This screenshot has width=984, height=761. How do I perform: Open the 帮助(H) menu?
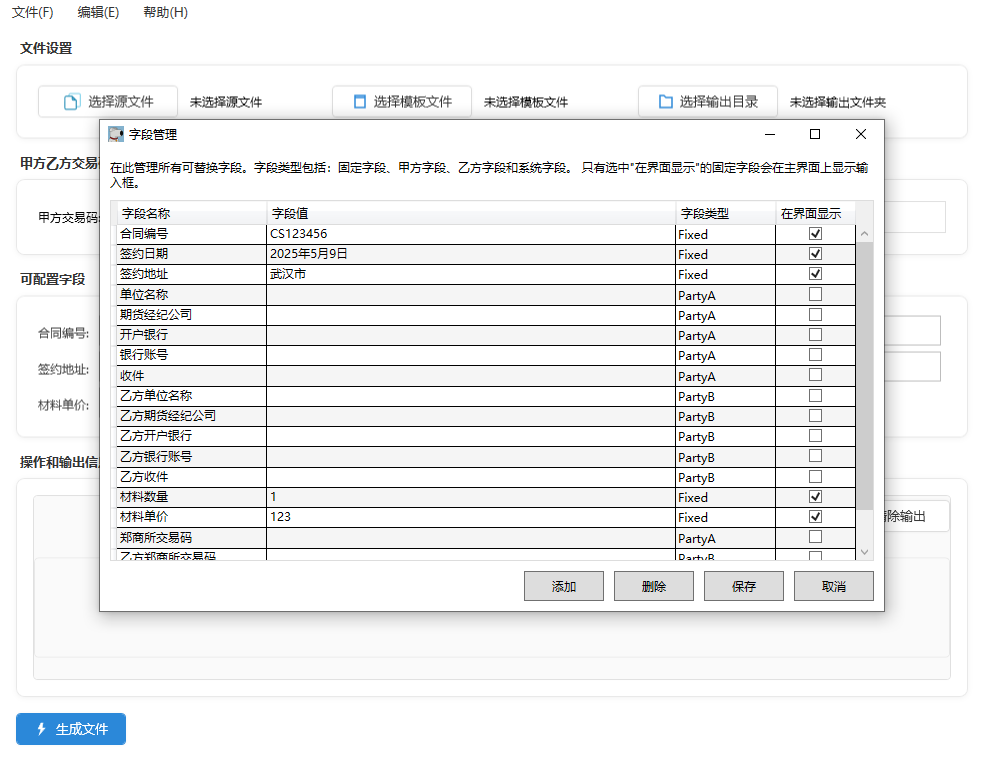(x=165, y=12)
